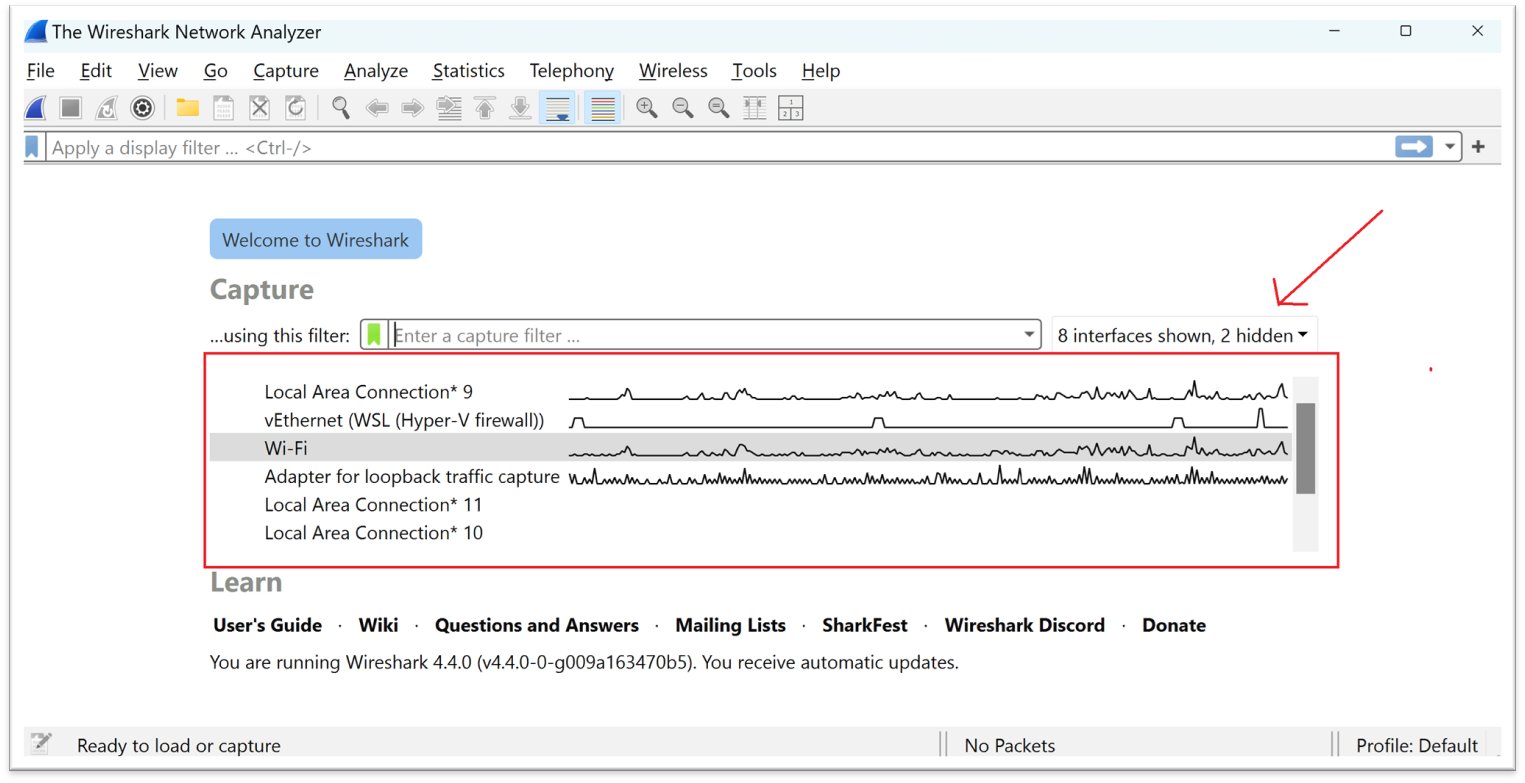This screenshot has height=783, width=1525.
Task: Open the Telephony menu
Action: point(571,70)
